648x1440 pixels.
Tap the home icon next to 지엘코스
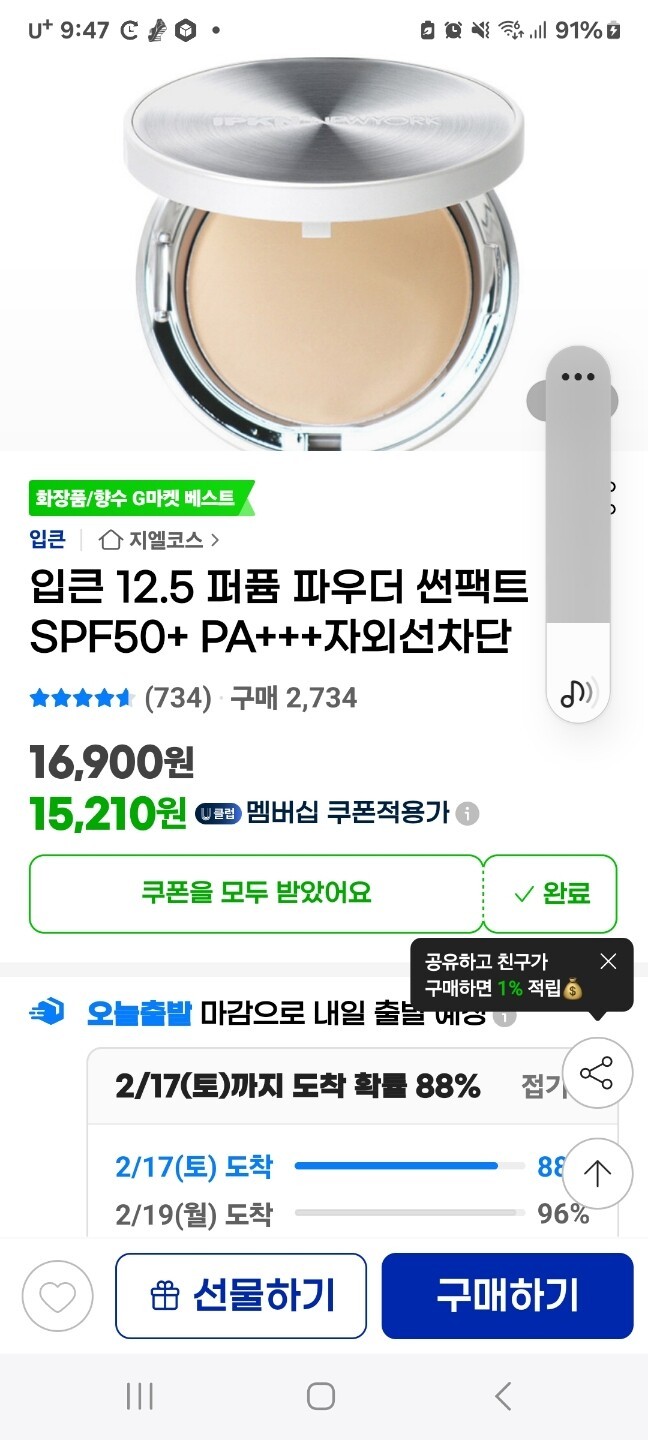click(x=111, y=540)
